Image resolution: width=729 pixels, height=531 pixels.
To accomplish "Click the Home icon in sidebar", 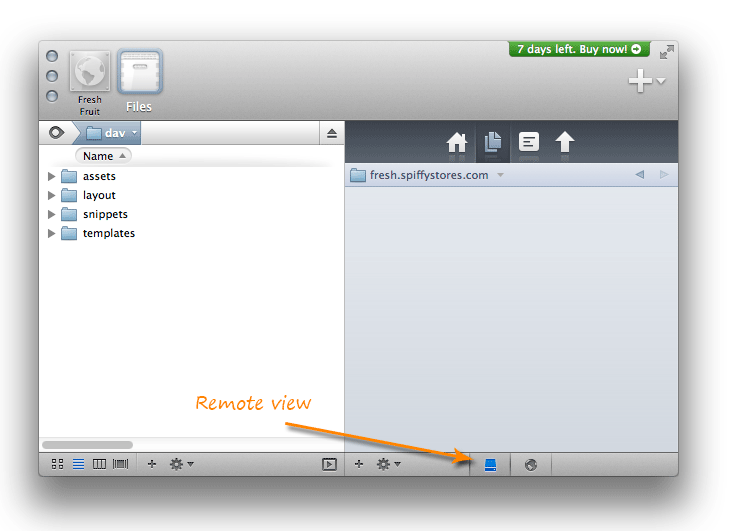I will pyautogui.click(x=457, y=143).
